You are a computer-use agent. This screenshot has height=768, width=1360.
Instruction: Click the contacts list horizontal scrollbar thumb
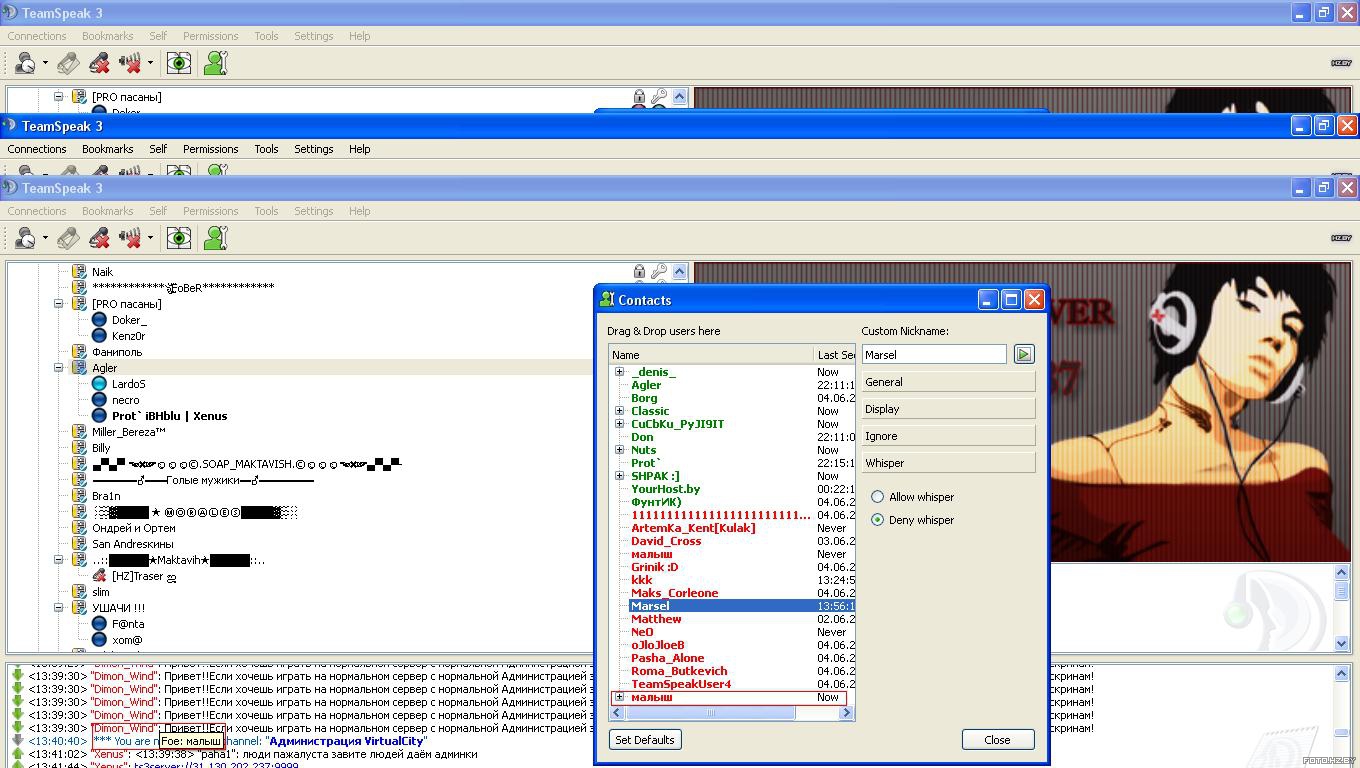tap(711, 713)
